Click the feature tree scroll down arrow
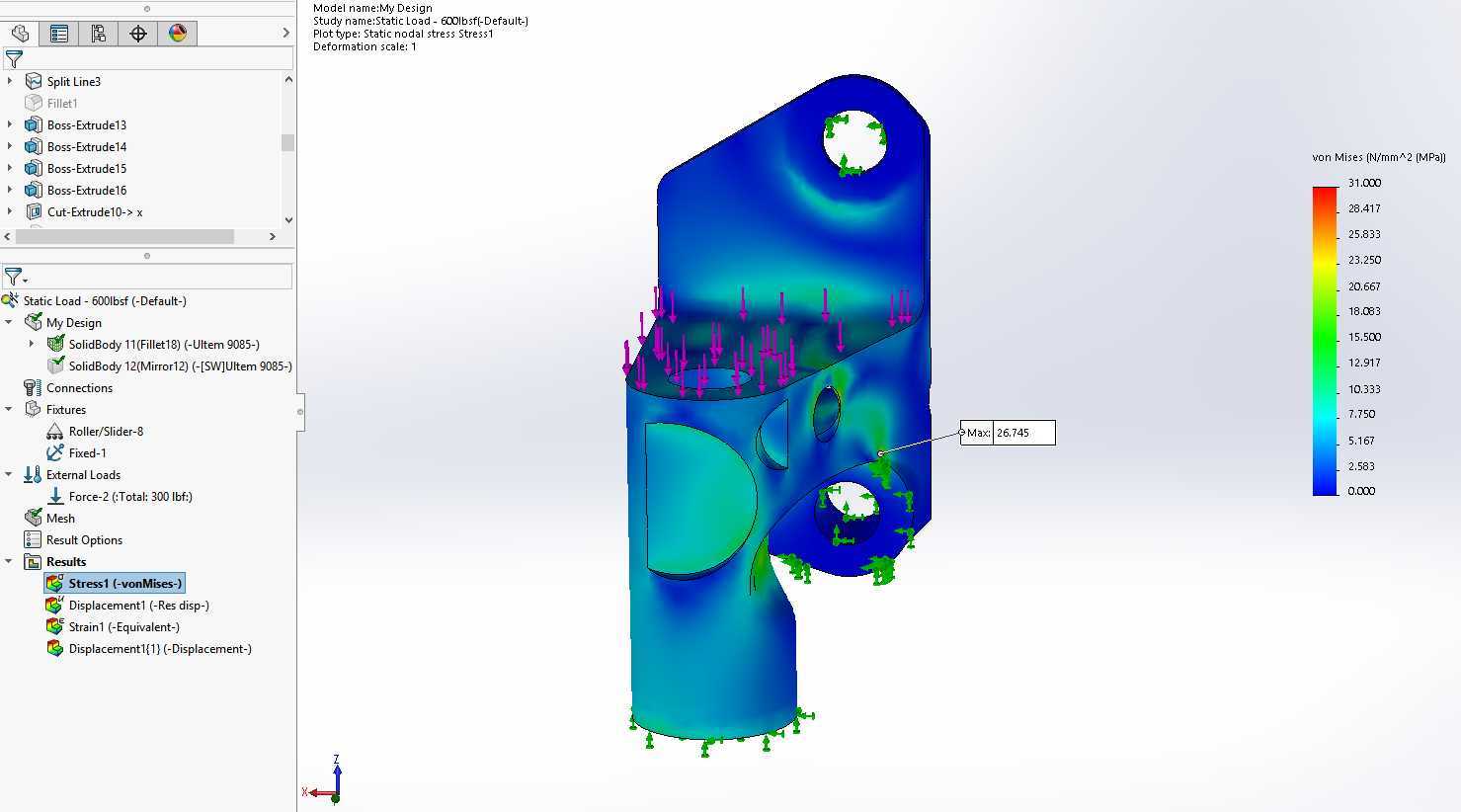Screen dimensions: 1461x812 click(x=287, y=220)
